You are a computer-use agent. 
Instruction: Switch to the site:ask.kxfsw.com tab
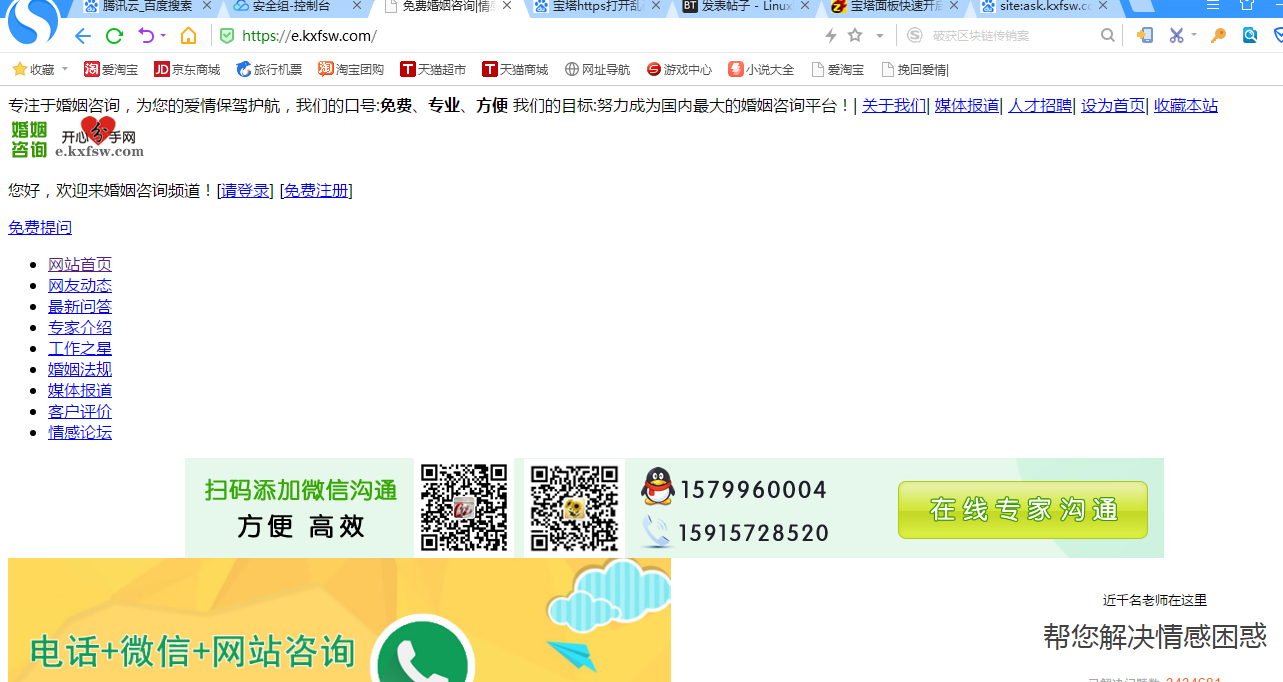tap(1036, 6)
